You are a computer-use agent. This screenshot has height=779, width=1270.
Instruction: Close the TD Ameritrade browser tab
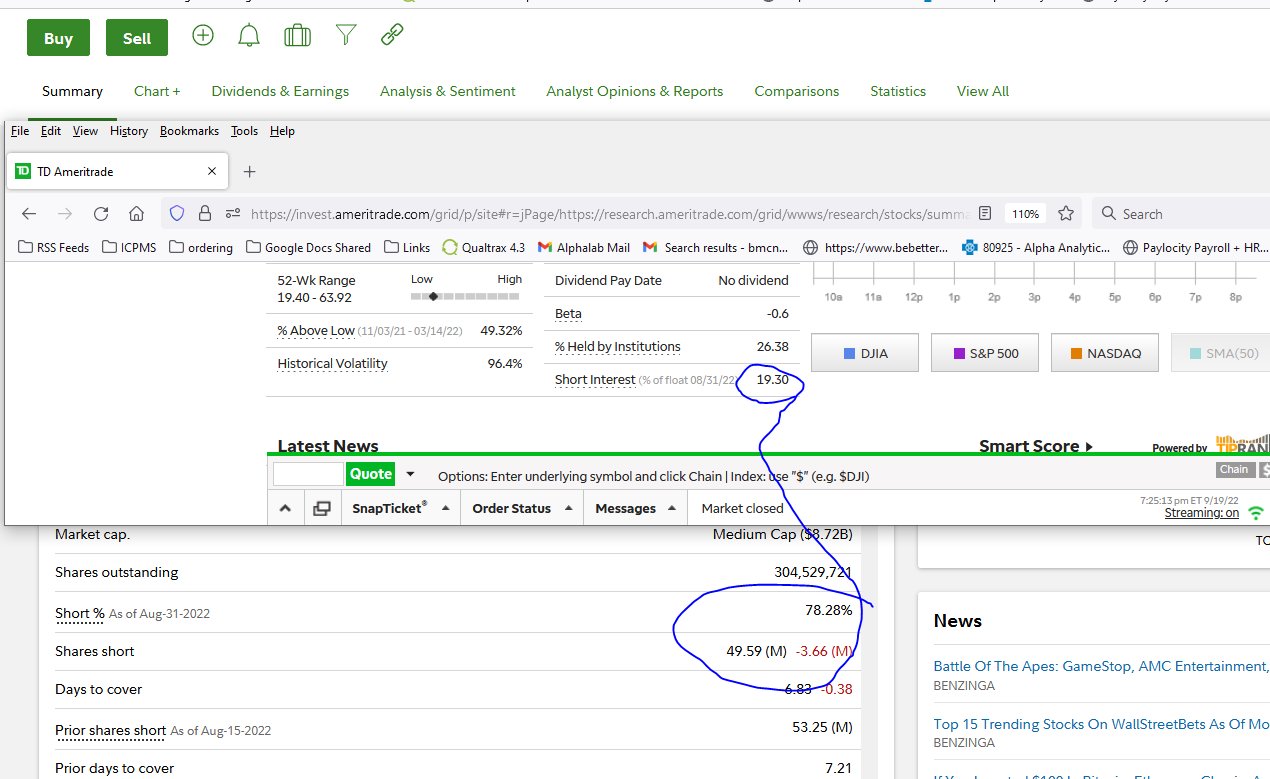pos(212,171)
